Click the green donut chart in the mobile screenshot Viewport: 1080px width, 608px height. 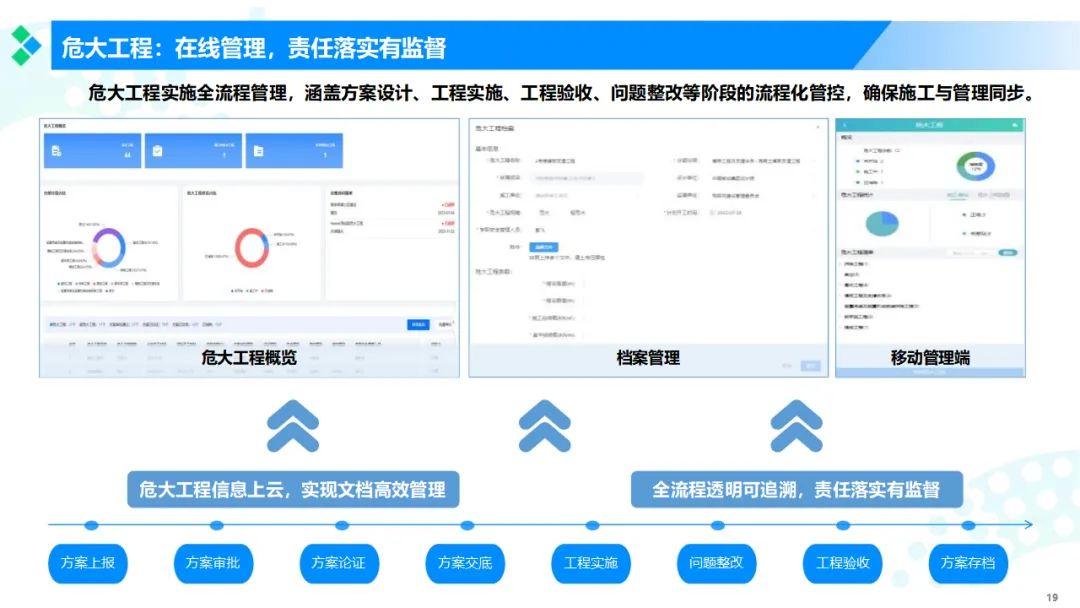click(x=975, y=166)
